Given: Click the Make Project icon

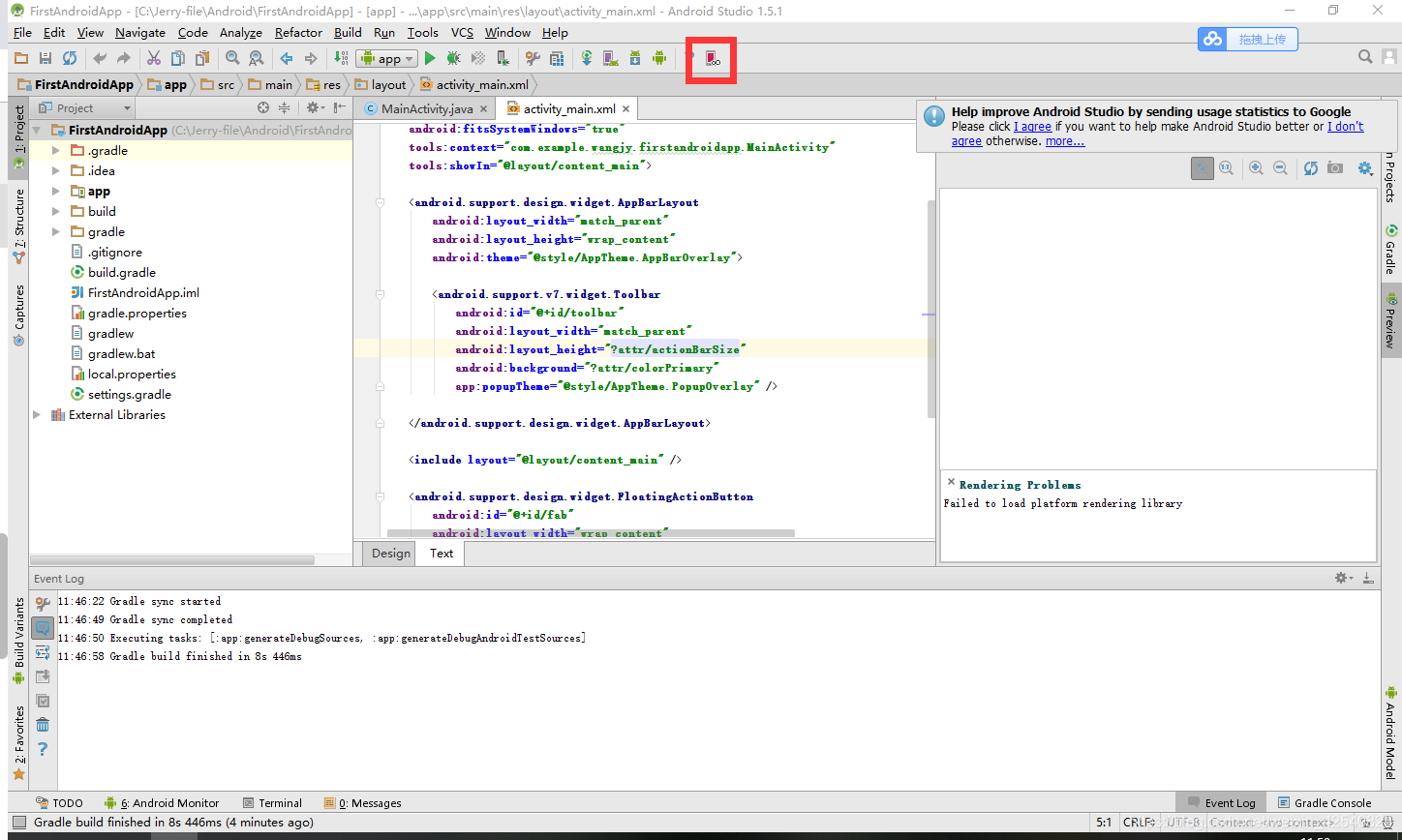Looking at the screenshot, I should 341,58.
